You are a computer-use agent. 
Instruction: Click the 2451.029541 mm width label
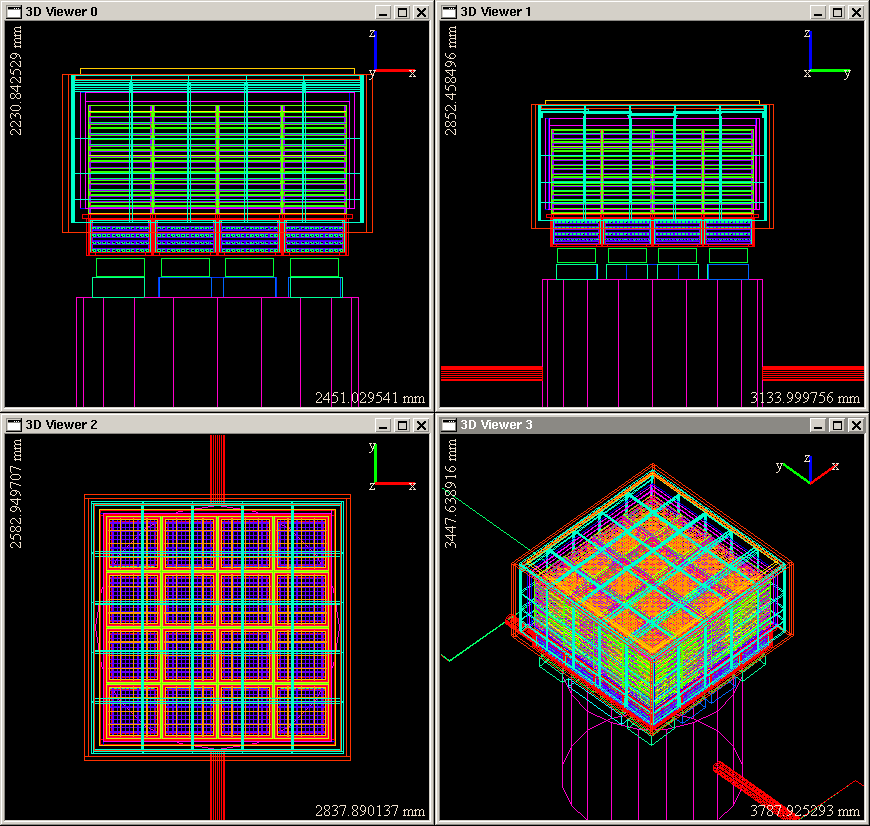click(370, 398)
